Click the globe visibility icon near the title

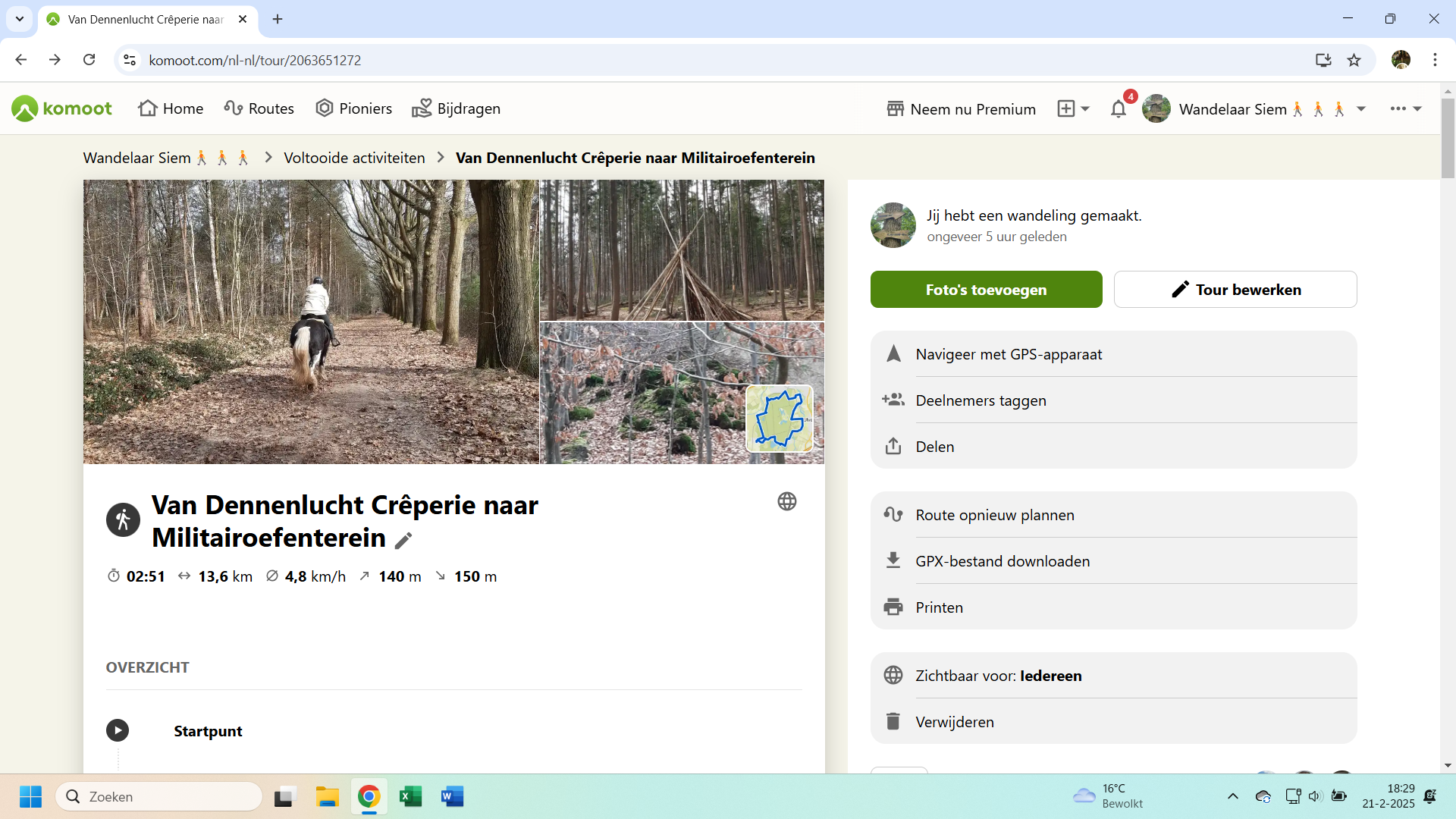pos(786,501)
